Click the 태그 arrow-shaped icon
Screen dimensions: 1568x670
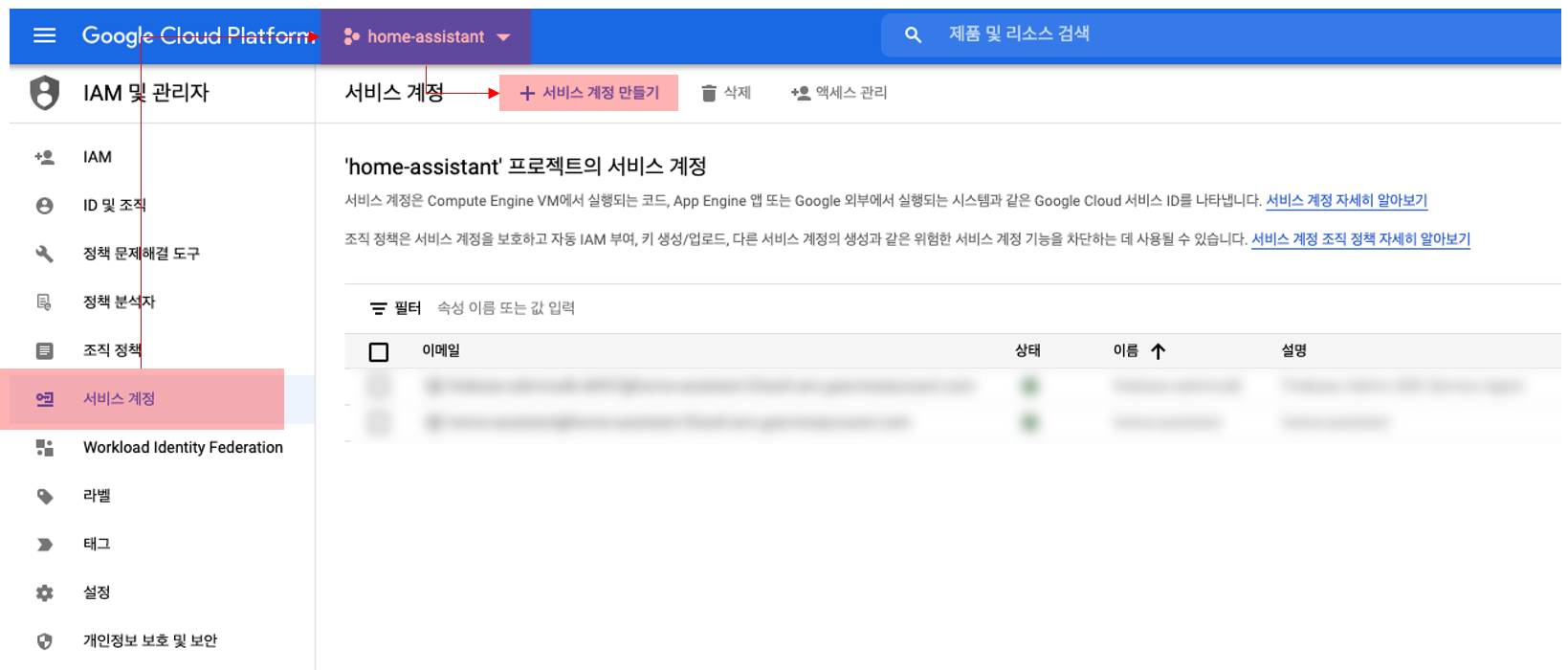click(x=44, y=545)
